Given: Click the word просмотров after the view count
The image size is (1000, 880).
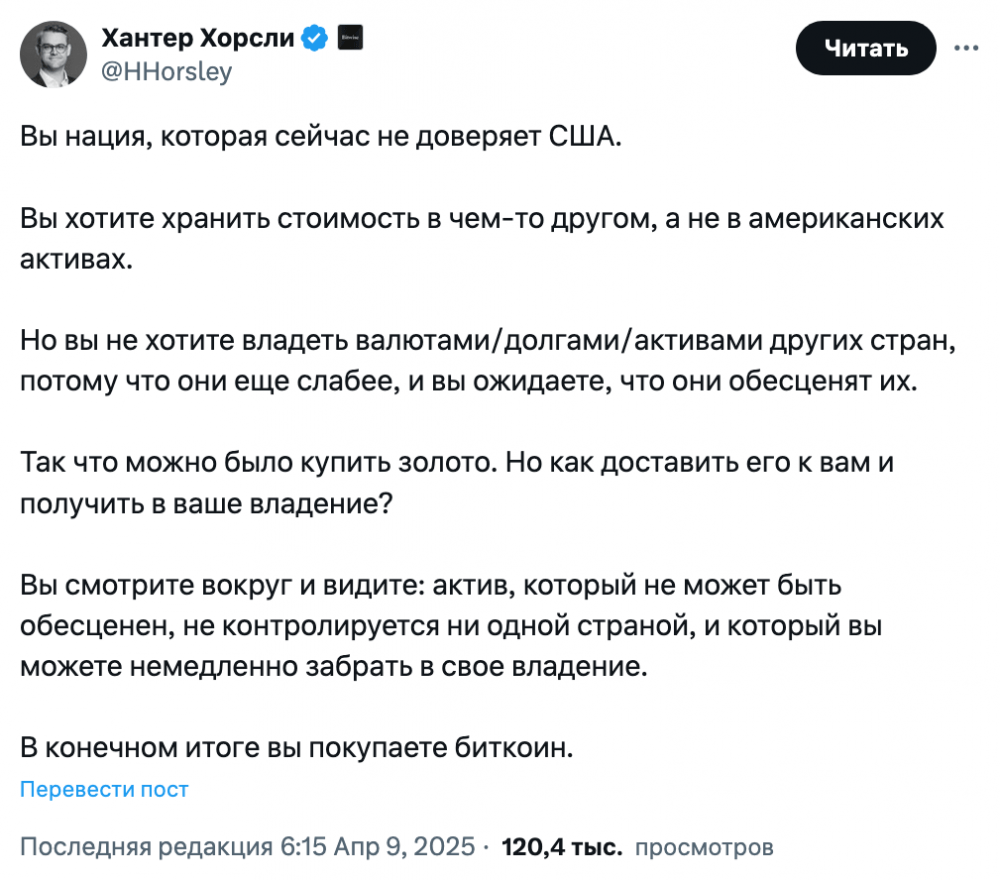Looking at the screenshot, I should [705, 848].
